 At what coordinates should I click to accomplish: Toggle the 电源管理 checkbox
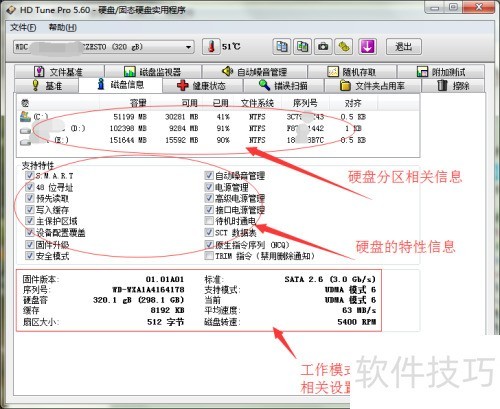click(x=209, y=187)
